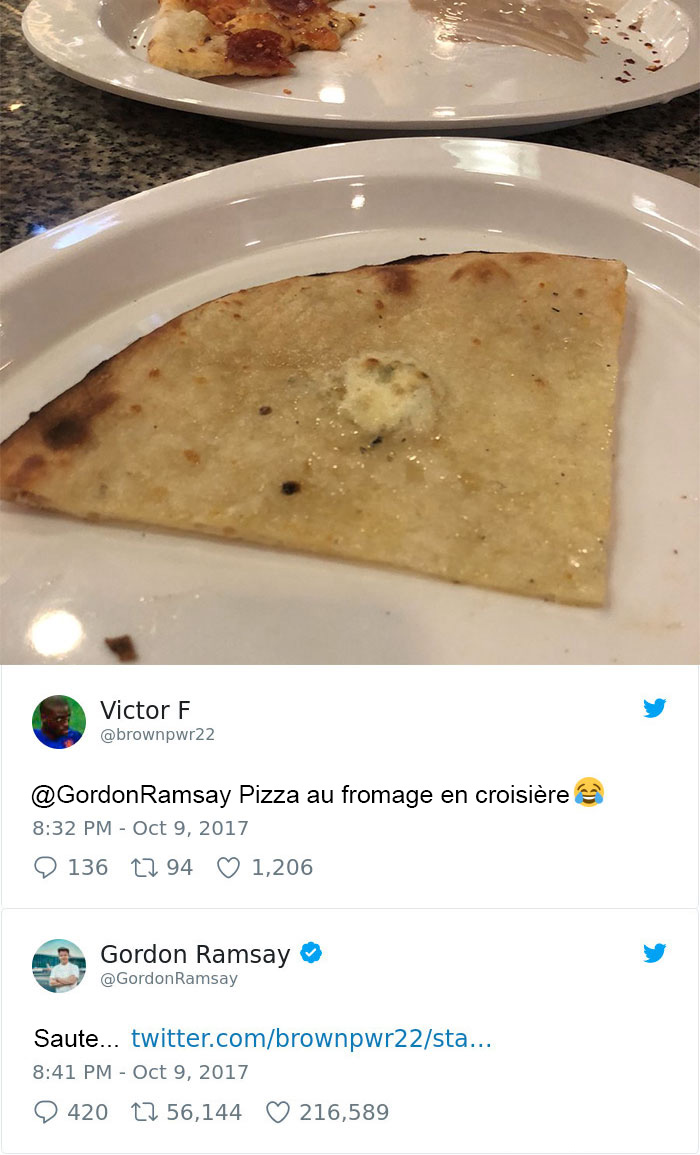Click the reply icon on Gordon Ramsay's tweet
The image size is (700, 1155).
tap(46, 1112)
